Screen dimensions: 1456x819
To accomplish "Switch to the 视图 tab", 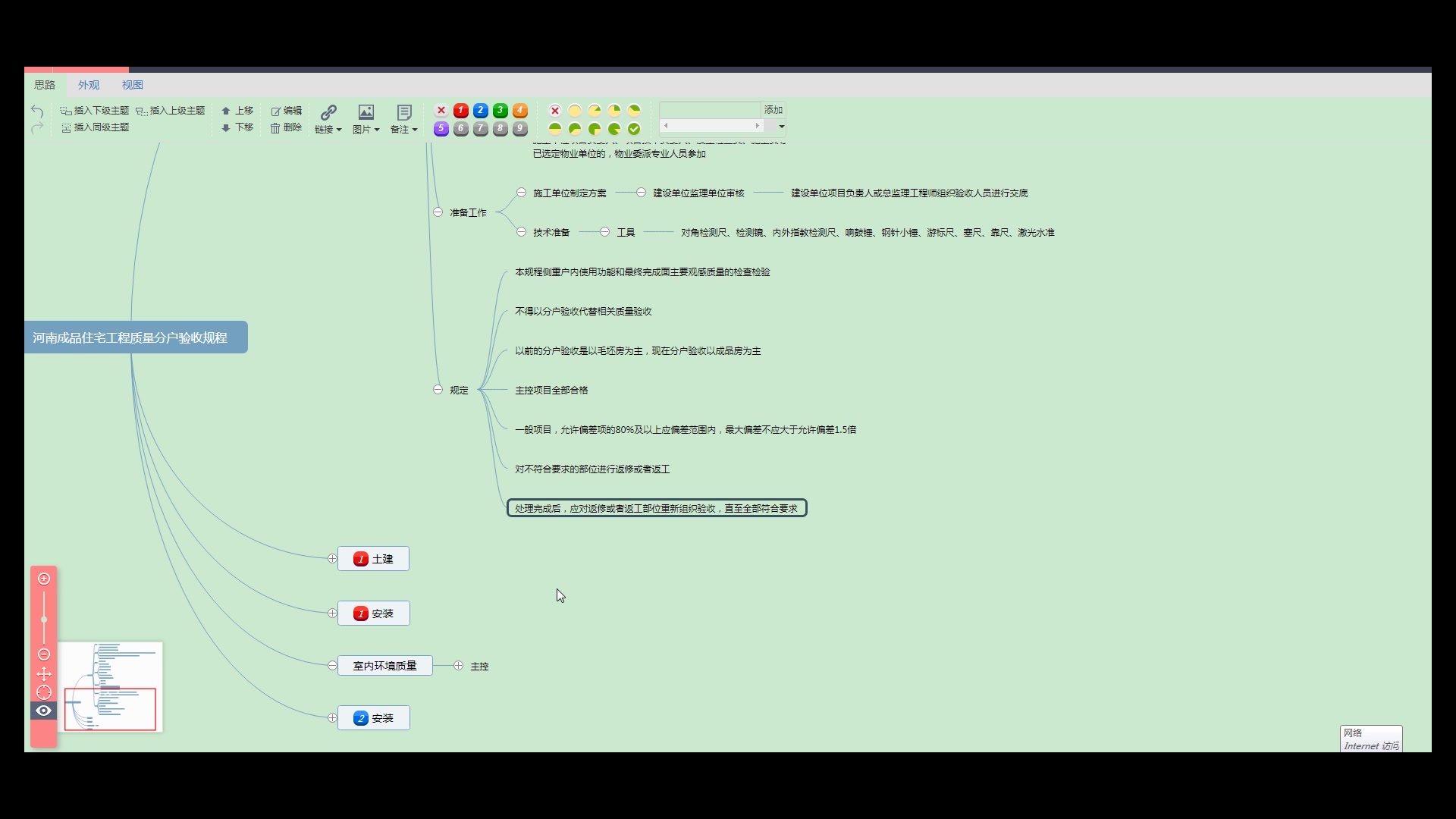I will (x=133, y=85).
